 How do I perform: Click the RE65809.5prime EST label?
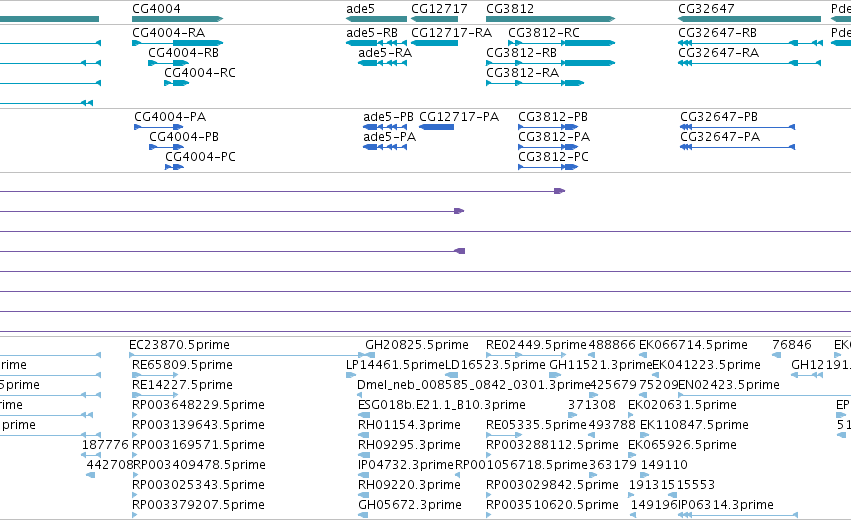coord(182,365)
